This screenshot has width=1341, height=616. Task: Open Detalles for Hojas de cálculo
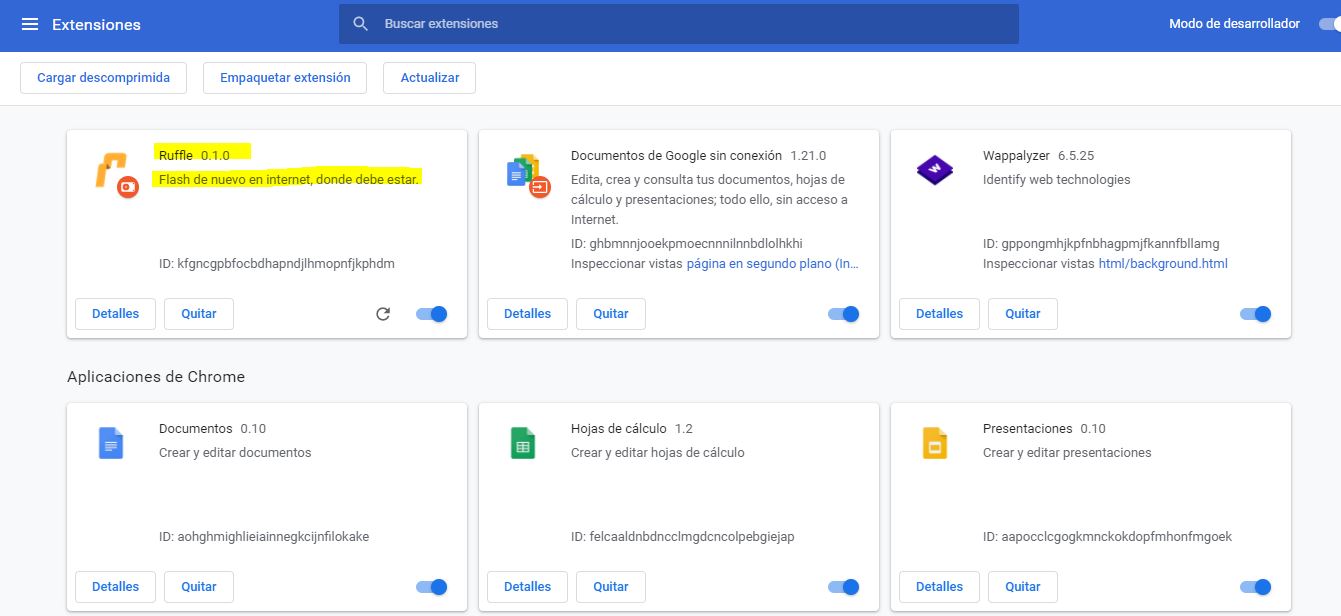pos(527,587)
